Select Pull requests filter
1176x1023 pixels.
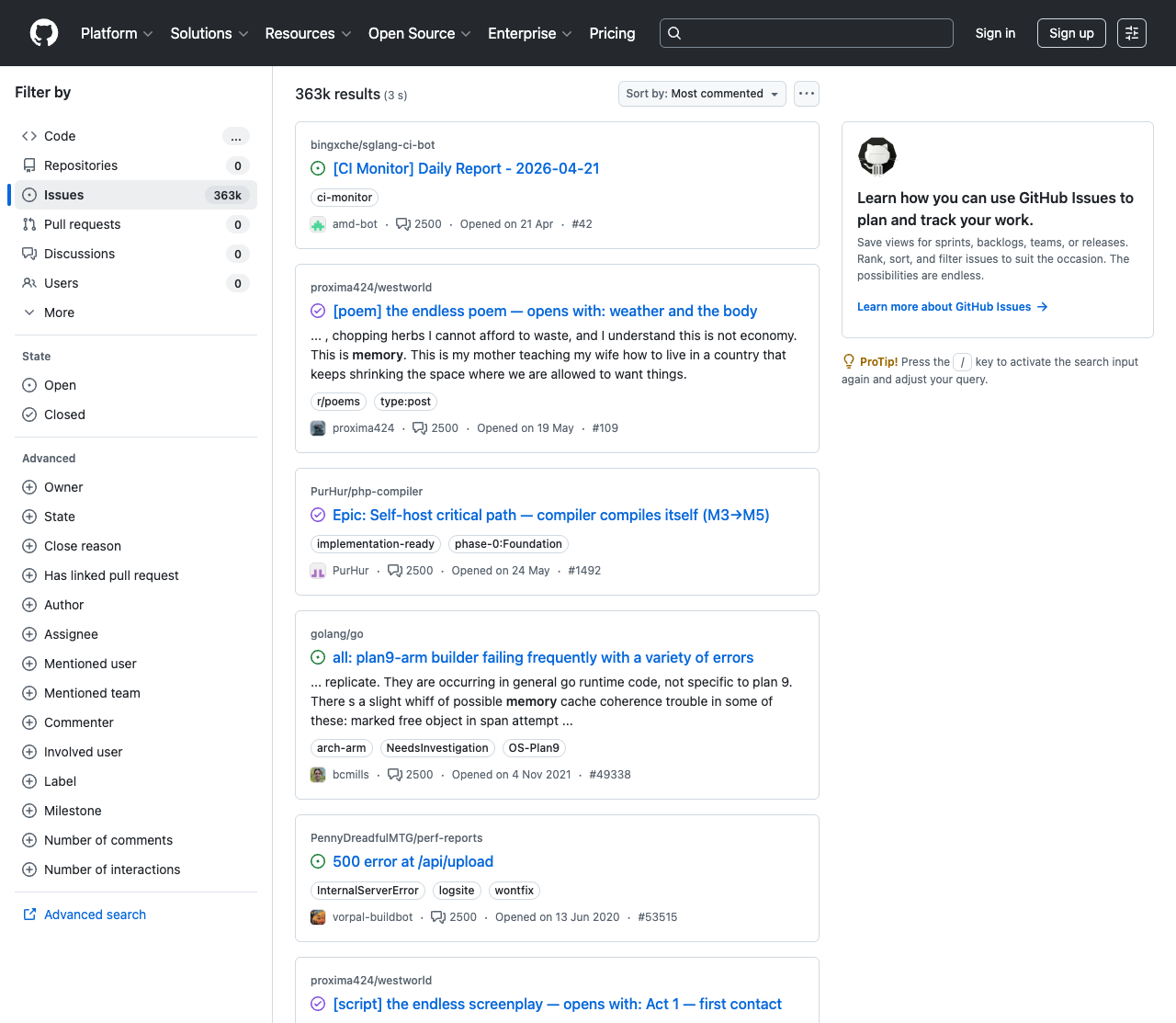[136, 224]
